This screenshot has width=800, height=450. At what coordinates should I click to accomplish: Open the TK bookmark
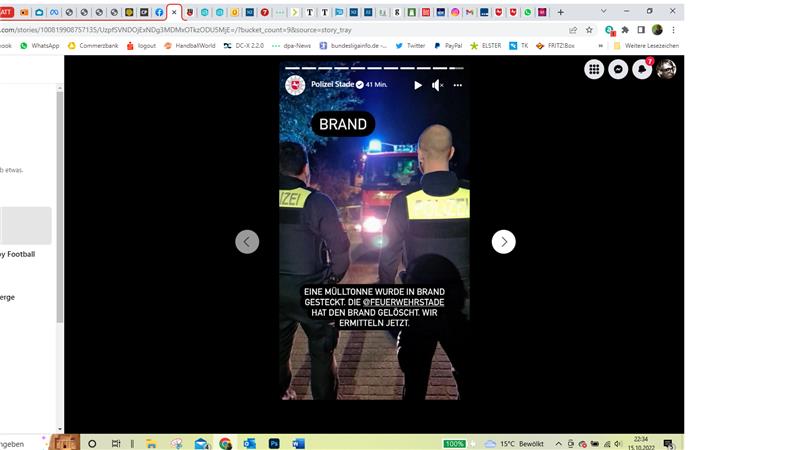[519, 46]
